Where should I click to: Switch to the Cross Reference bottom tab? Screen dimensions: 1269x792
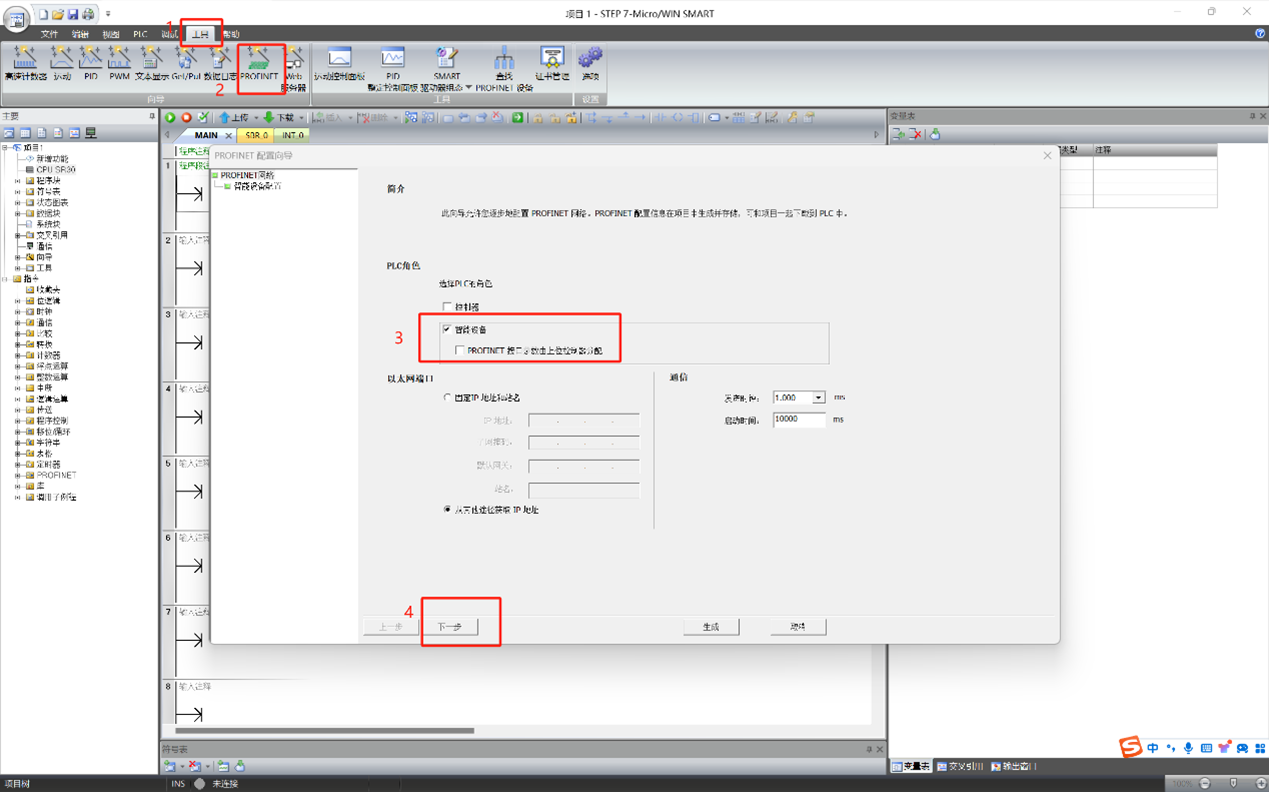pyautogui.click(x=960, y=766)
